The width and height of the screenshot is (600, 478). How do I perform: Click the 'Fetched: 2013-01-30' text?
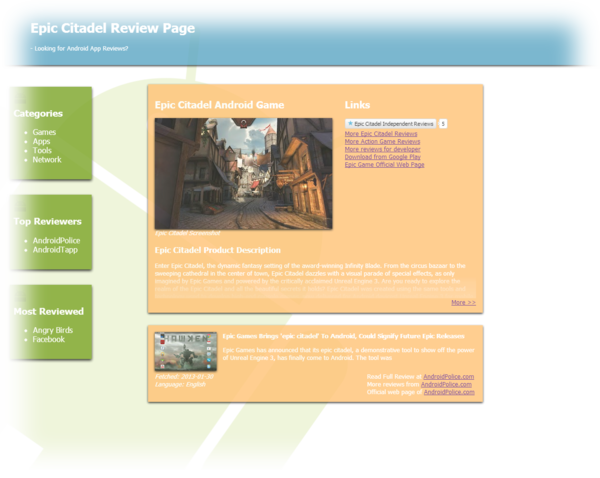click(x=184, y=377)
